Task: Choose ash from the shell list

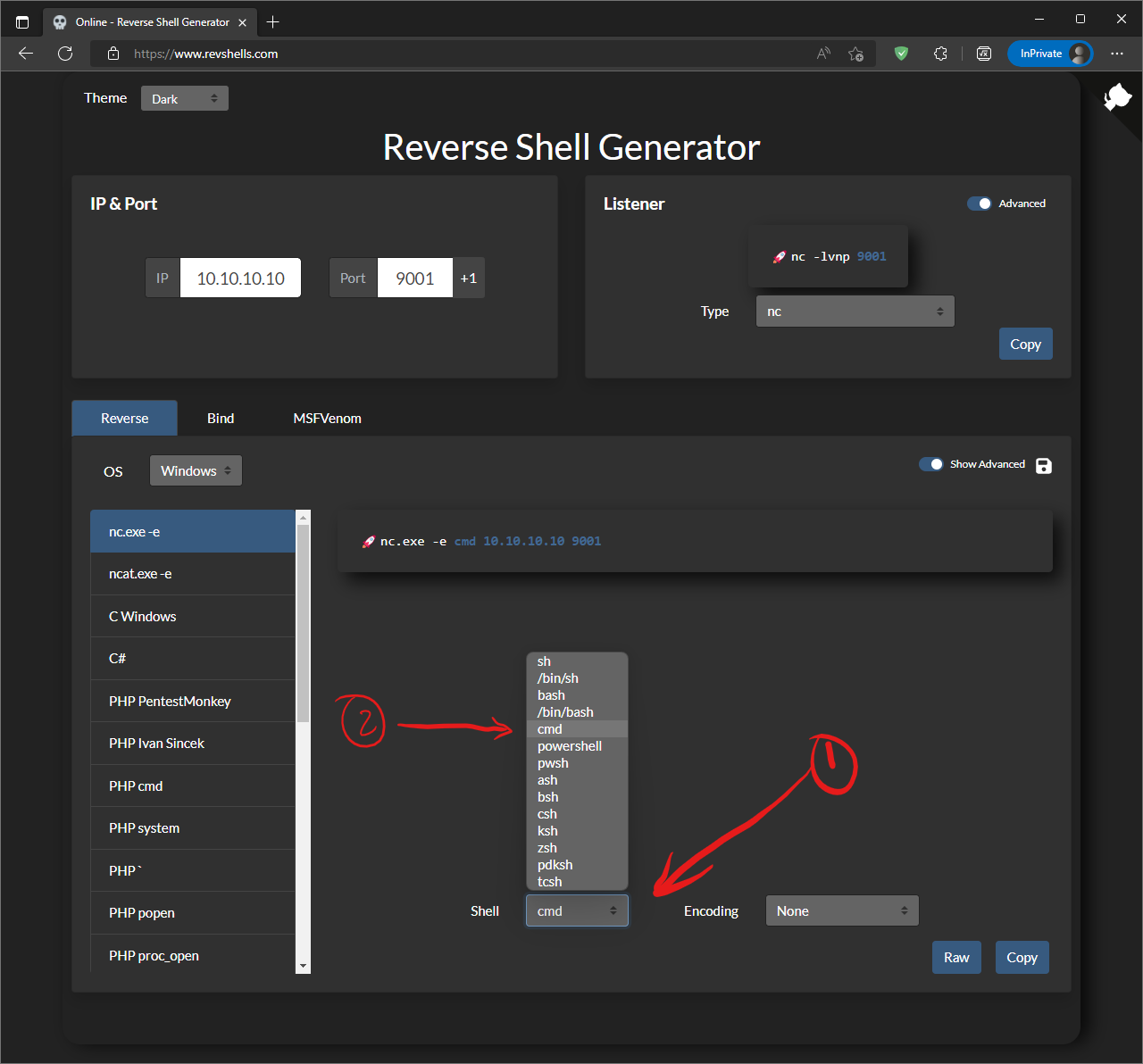Action: coord(577,780)
